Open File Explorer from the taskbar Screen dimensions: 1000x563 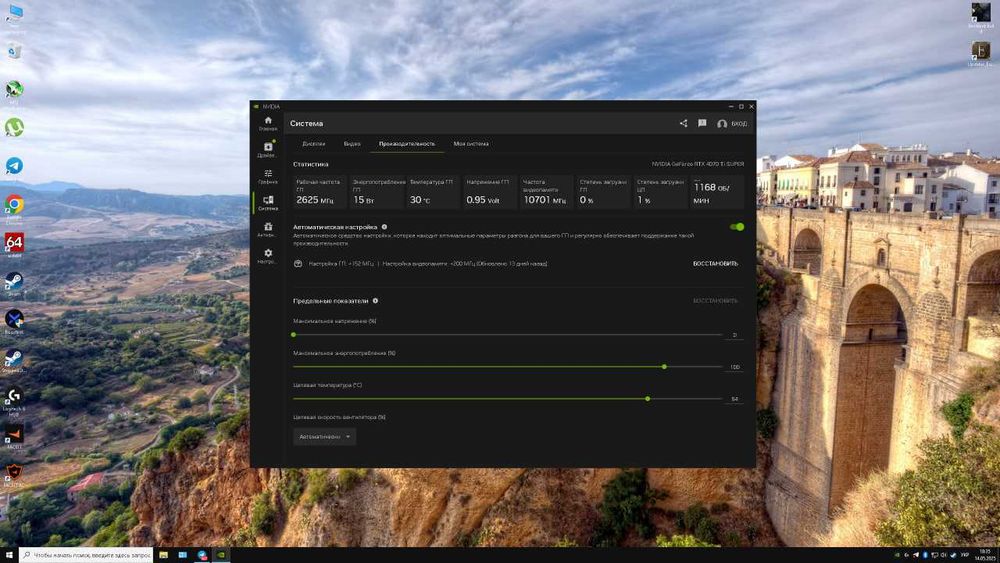(163, 555)
